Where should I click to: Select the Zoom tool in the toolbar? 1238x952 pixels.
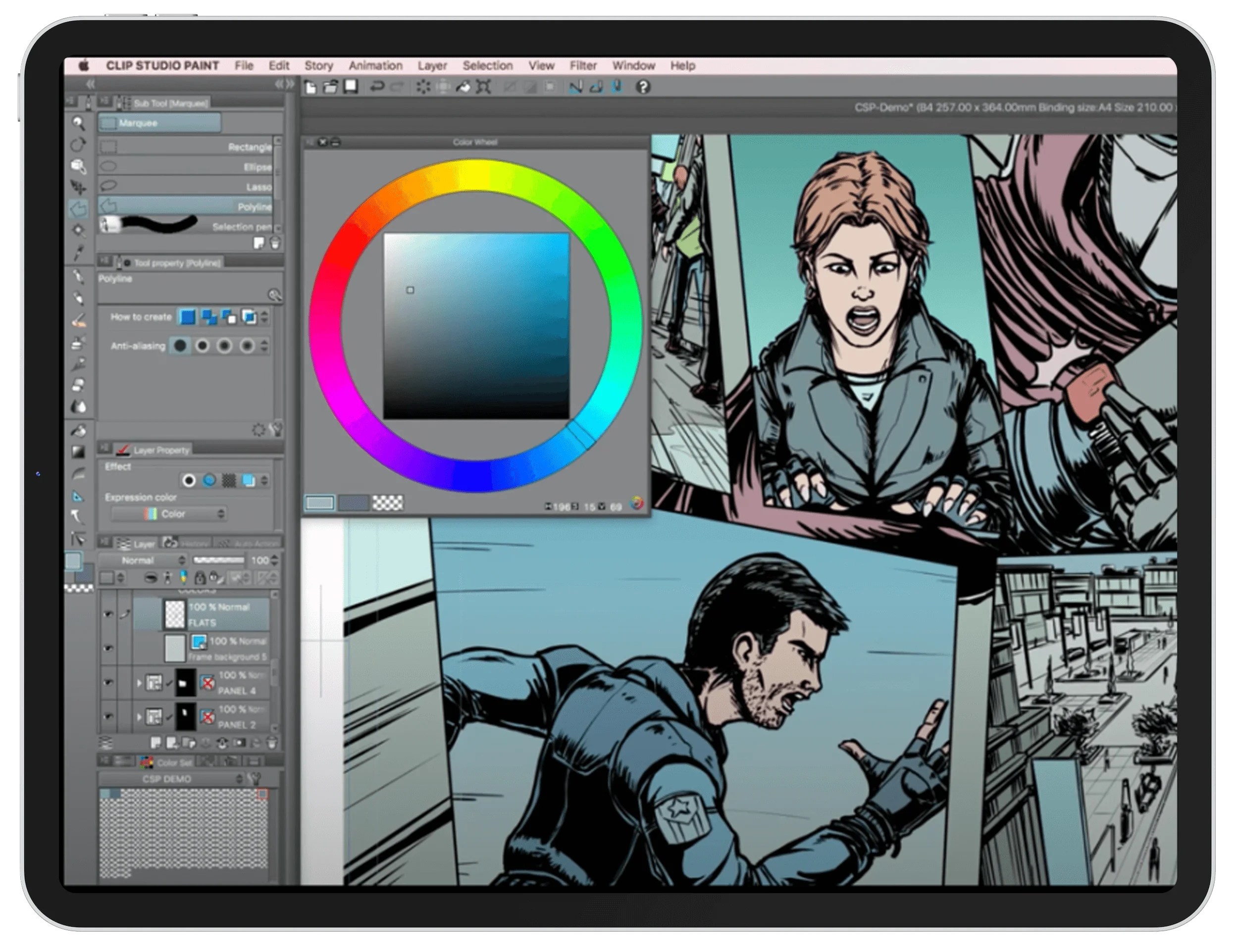click(78, 123)
